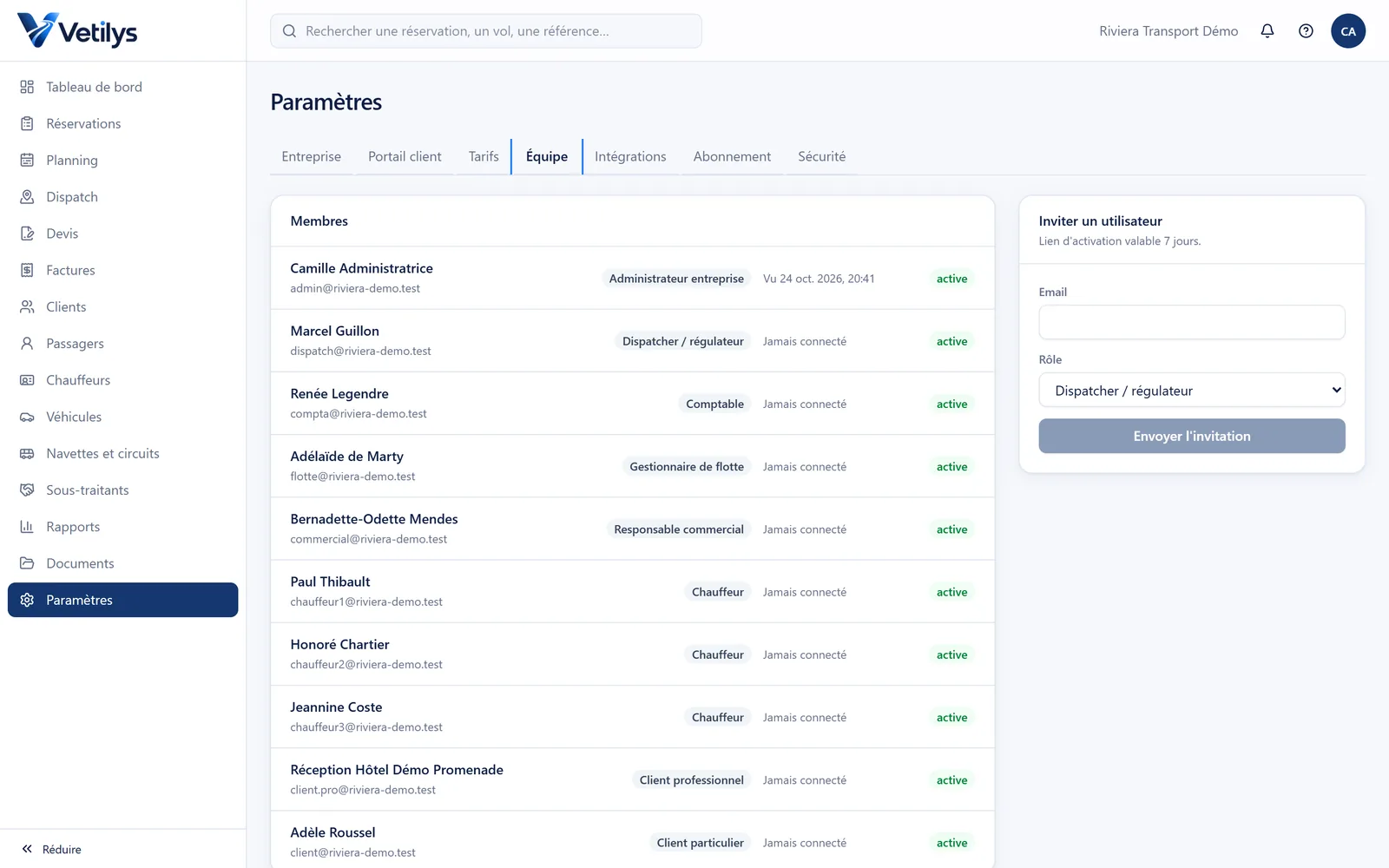The height and width of the screenshot is (868, 1389).
Task: Click the Envoyer l'invitation button
Action: pos(1192,436)
